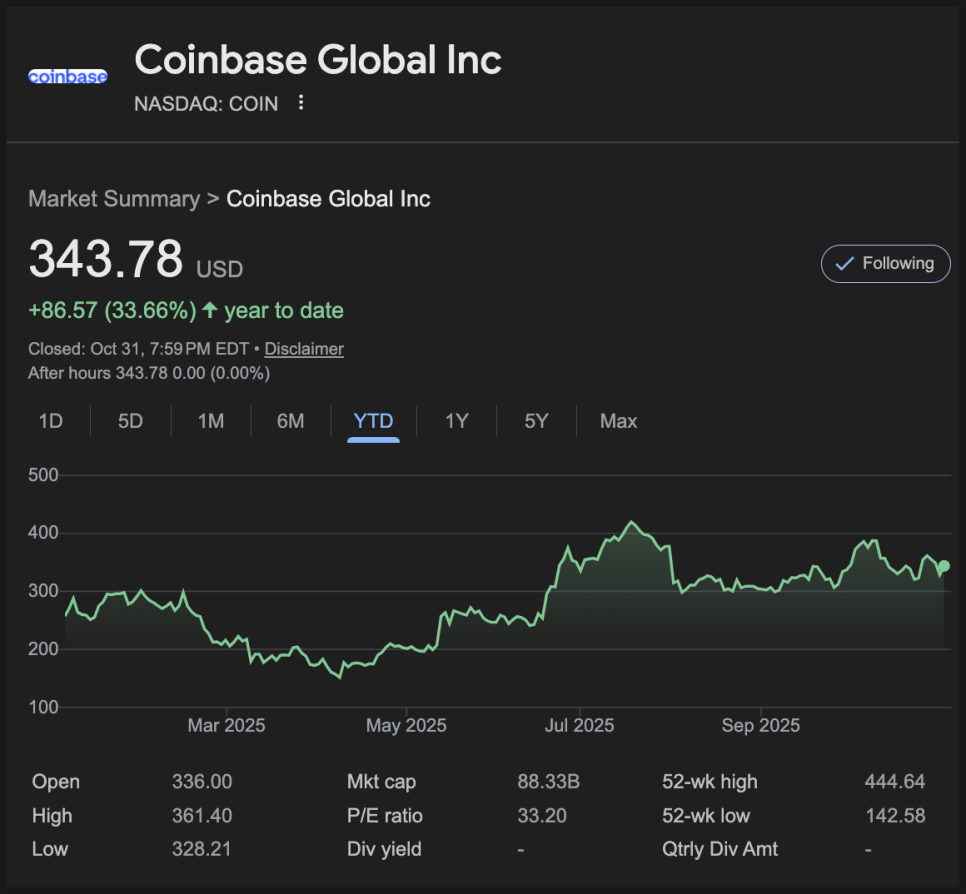966x894 pixels.
Task: Select the 6M time range tab
Action: click(291, 421)
